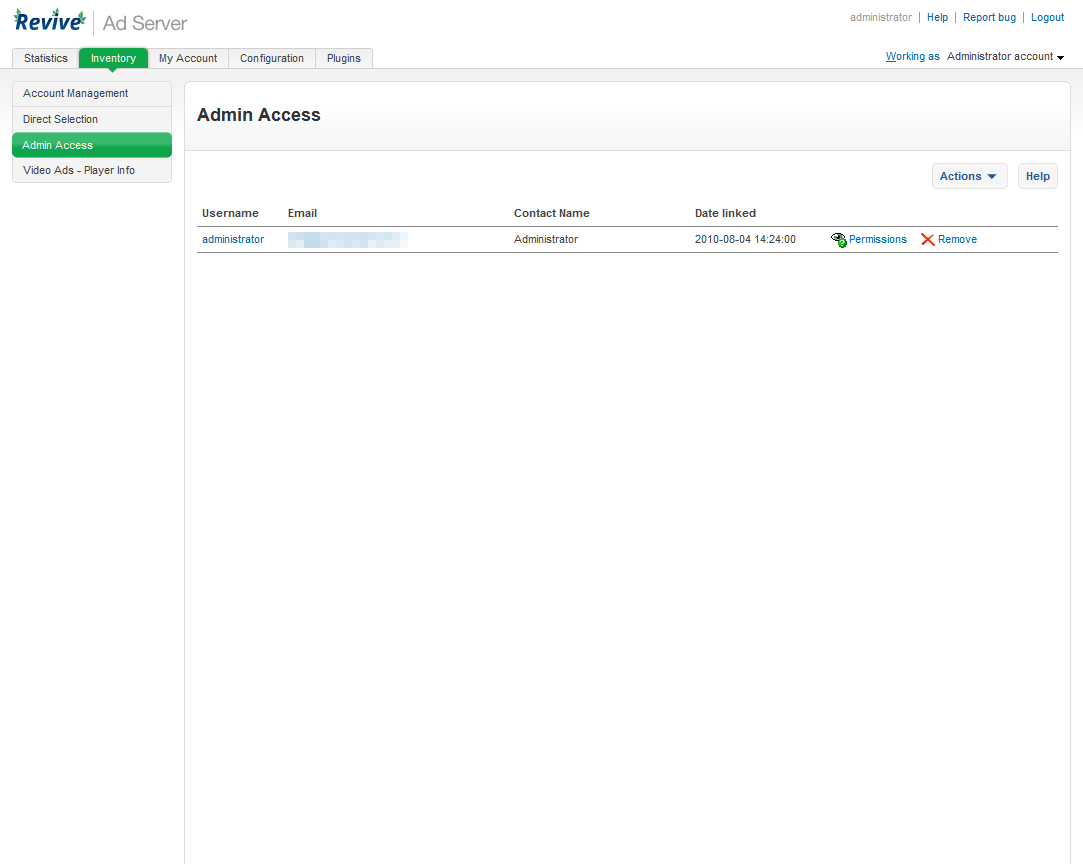1083x864 pixels.
Task: Switch to the Statistics tab
Action: 45,58
